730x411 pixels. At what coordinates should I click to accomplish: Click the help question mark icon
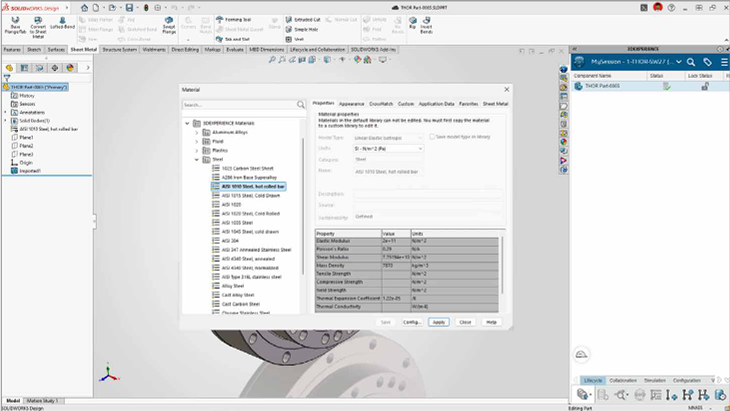(x=671, y=7)
